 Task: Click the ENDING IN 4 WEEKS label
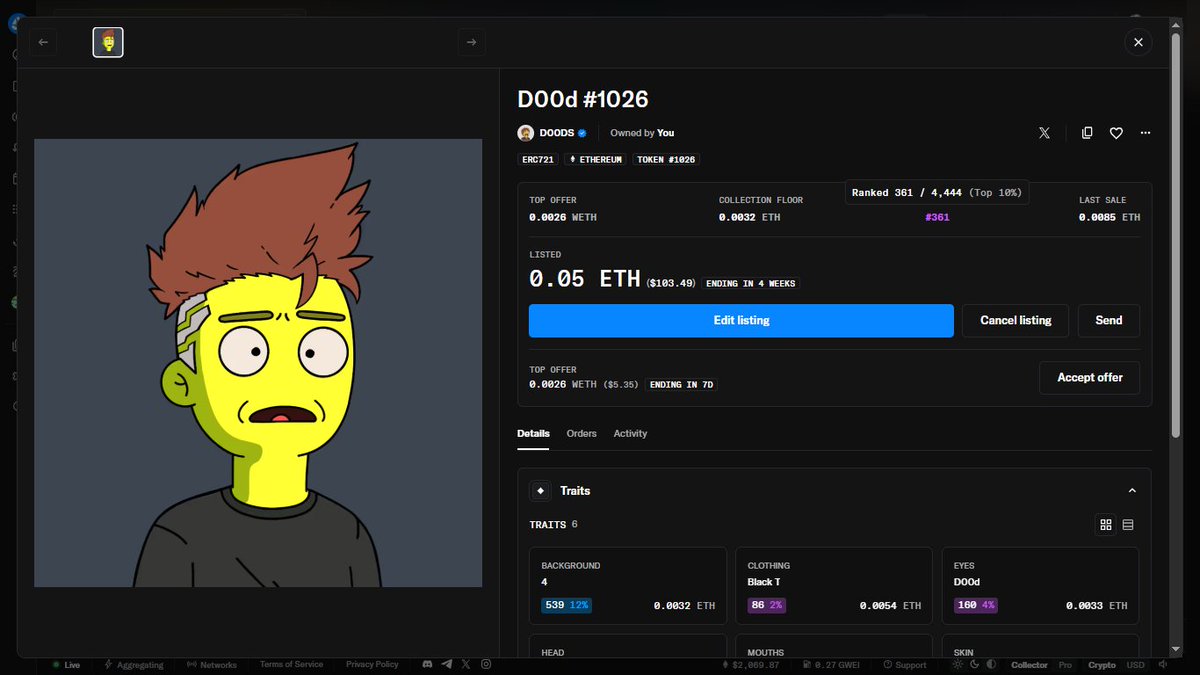(x=751, y=284)
